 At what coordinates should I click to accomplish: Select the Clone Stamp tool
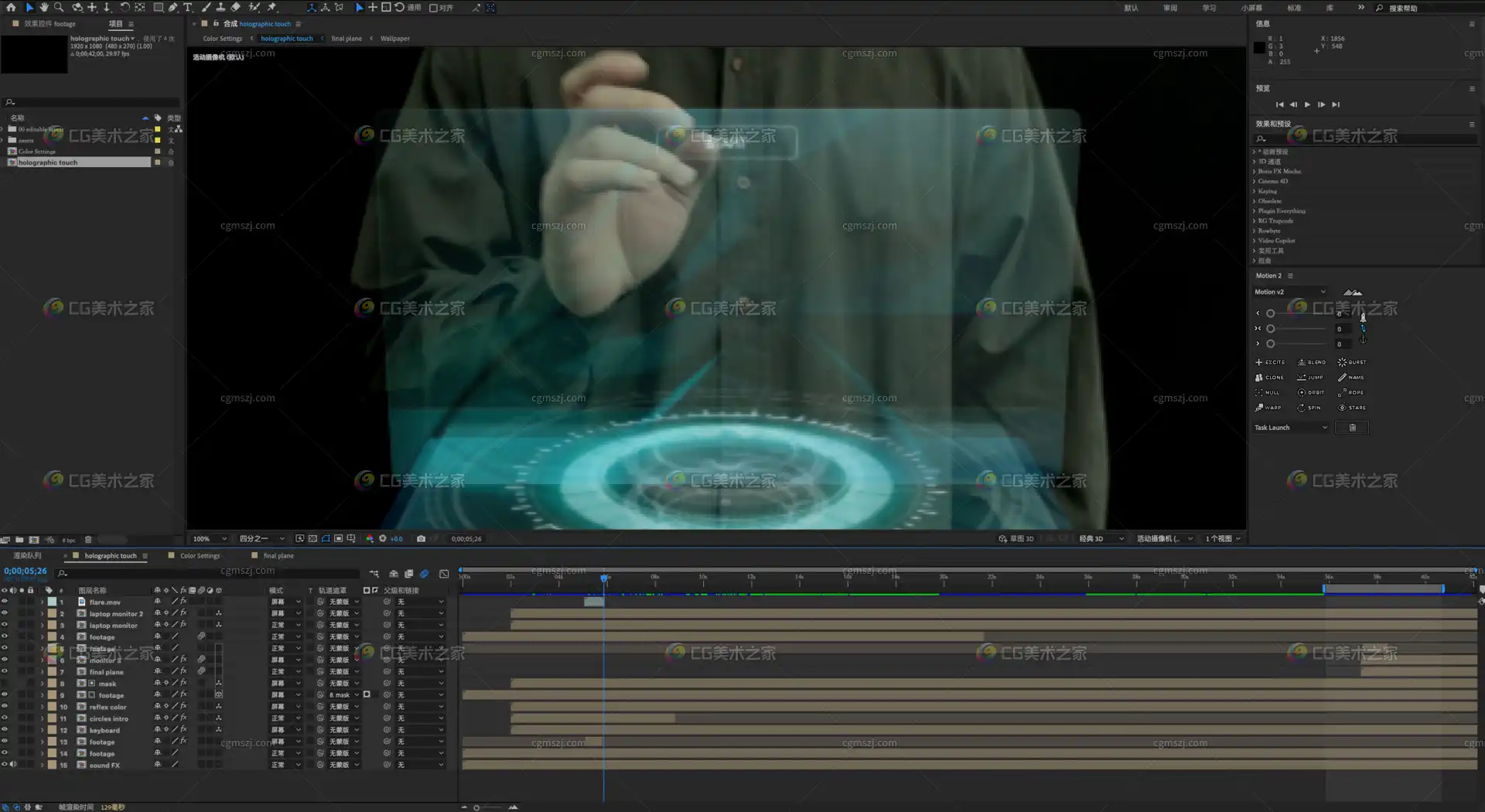click(220, 7)
